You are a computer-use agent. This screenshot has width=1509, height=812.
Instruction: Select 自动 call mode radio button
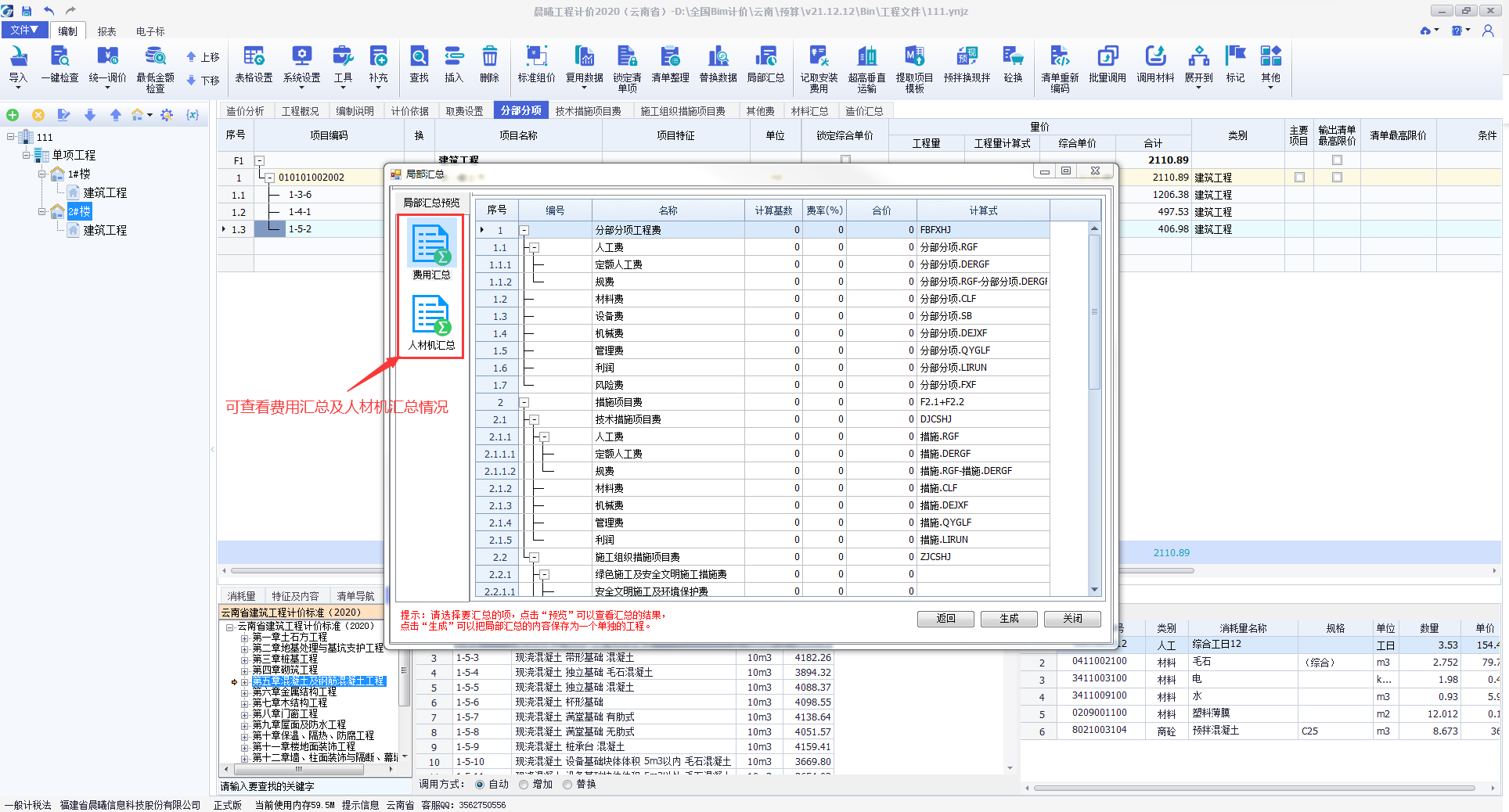(x=480, y=785)
